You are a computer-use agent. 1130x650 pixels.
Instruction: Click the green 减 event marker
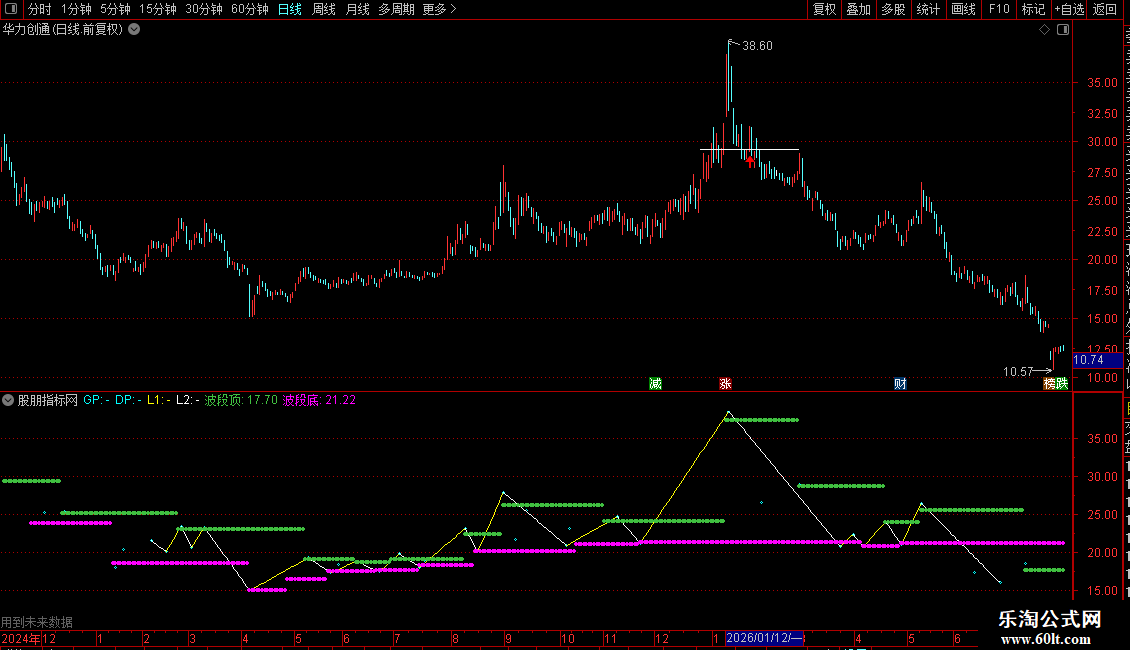(655, 384)
